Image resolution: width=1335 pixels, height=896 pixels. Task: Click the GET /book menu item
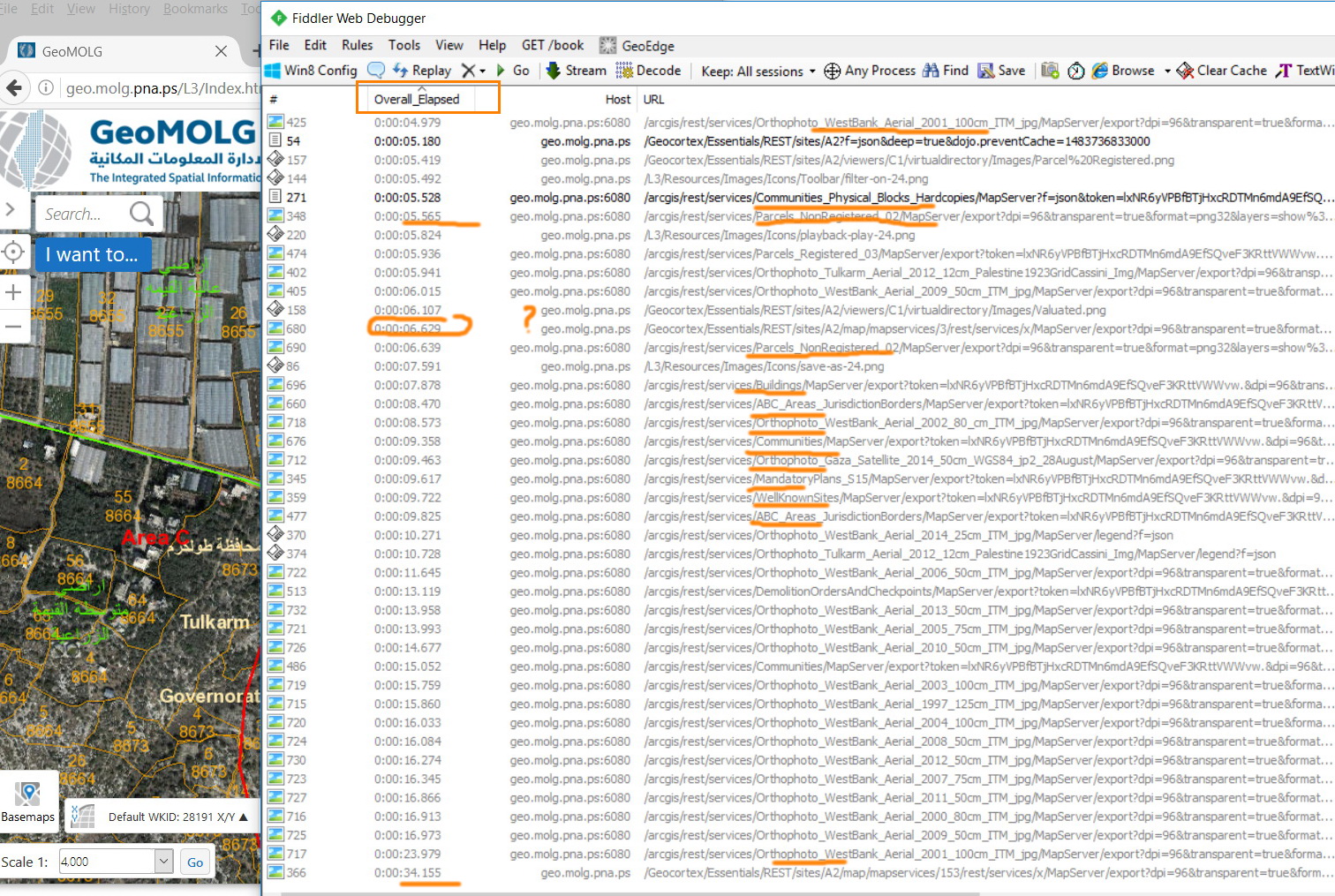pos(553,45)
